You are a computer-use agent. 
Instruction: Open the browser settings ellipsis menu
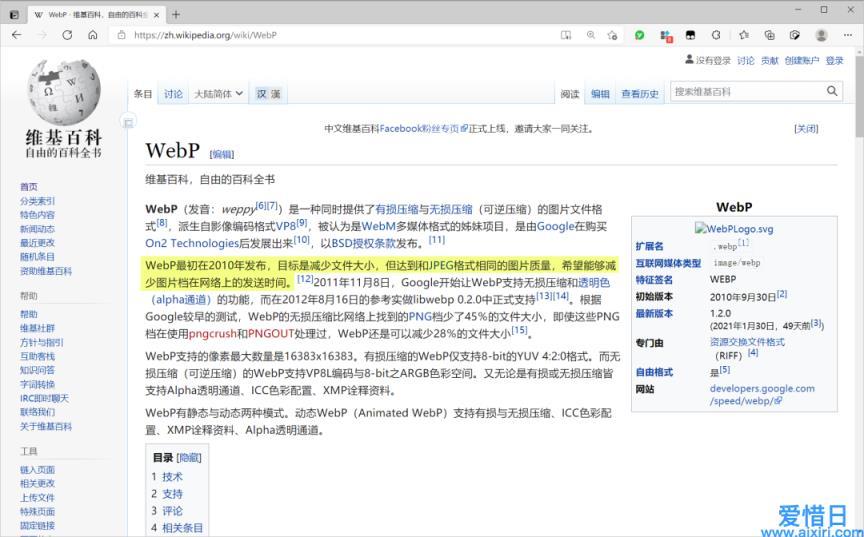[x=847, y=35]
